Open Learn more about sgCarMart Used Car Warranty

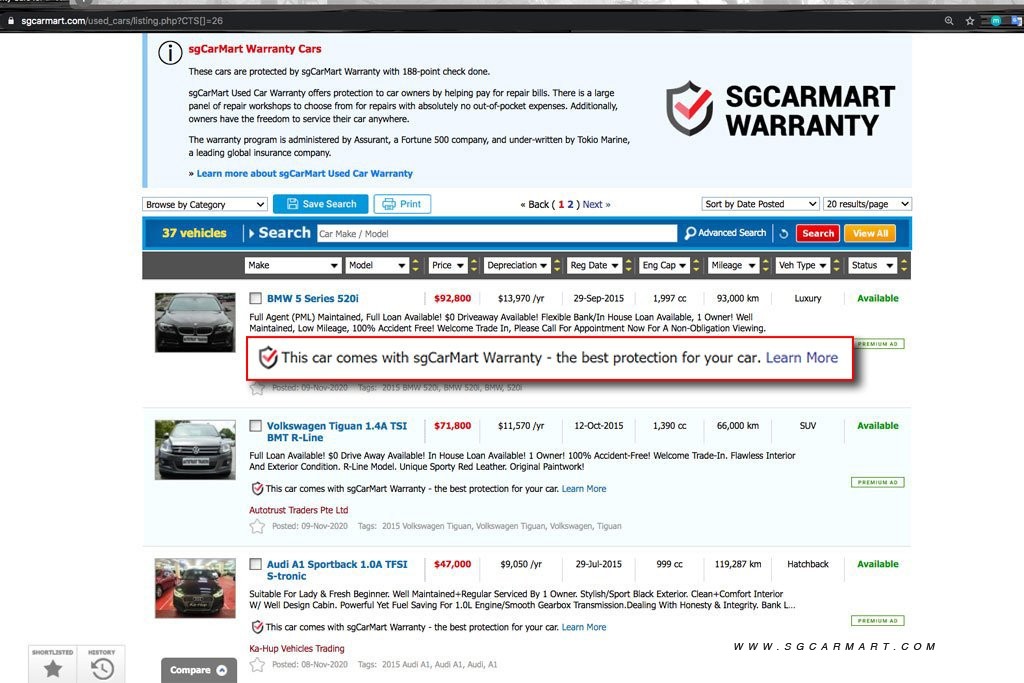click(304, 174)
